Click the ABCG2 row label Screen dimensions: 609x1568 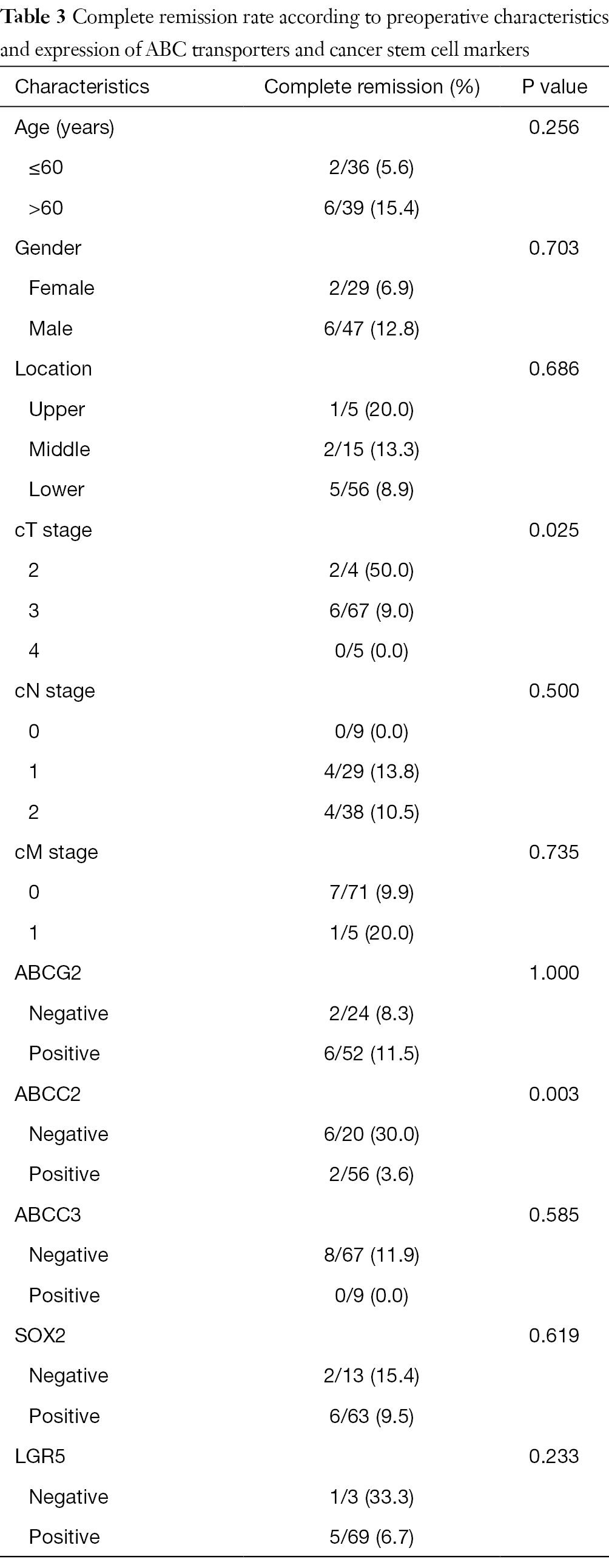point(48,973)
